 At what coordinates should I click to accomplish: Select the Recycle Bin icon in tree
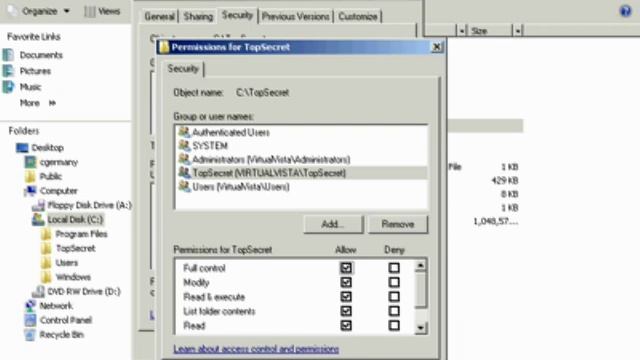tap(30, 334)
